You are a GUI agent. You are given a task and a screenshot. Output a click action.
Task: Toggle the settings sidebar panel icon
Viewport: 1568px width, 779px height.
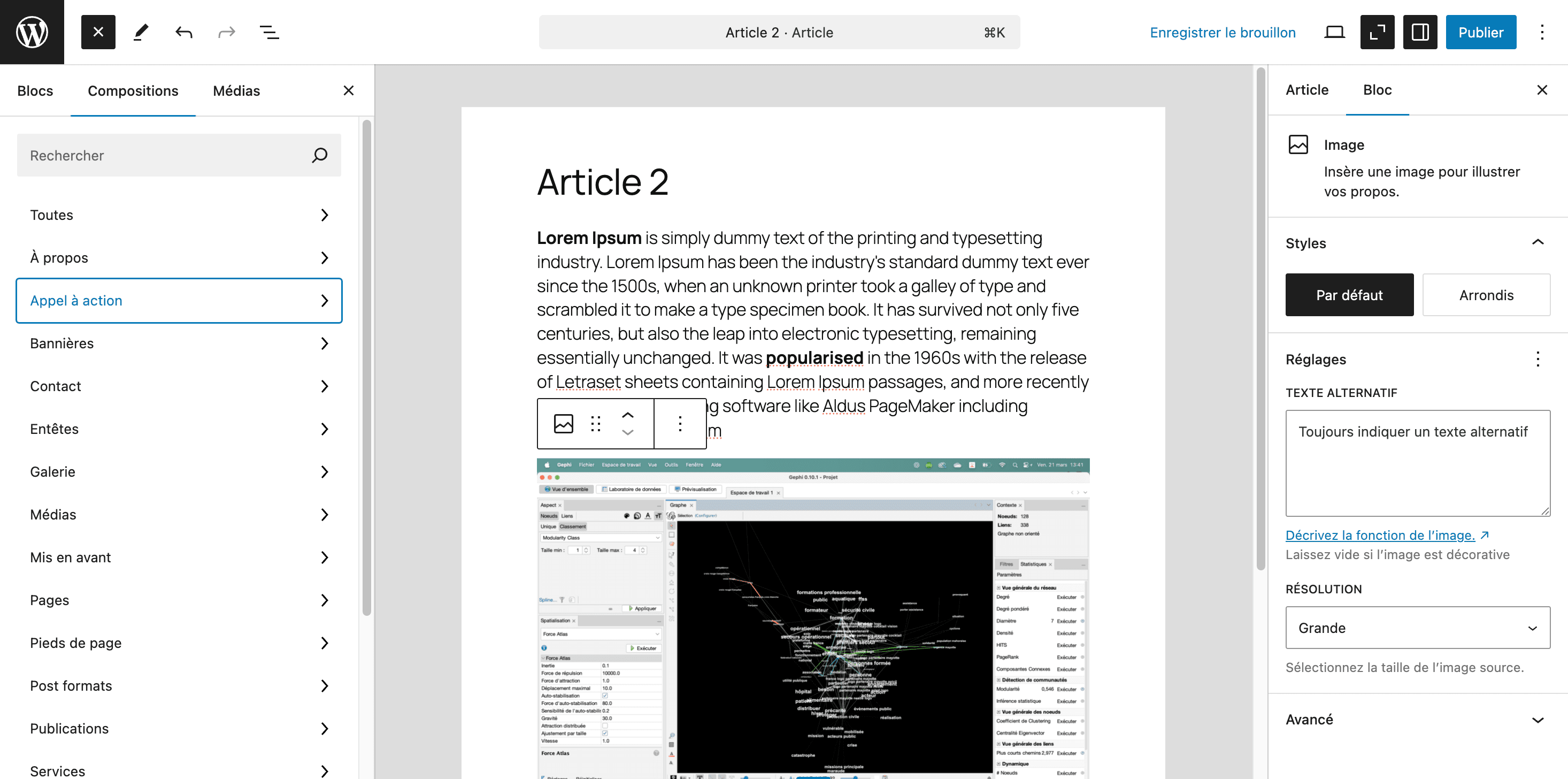coord(1420,32)
